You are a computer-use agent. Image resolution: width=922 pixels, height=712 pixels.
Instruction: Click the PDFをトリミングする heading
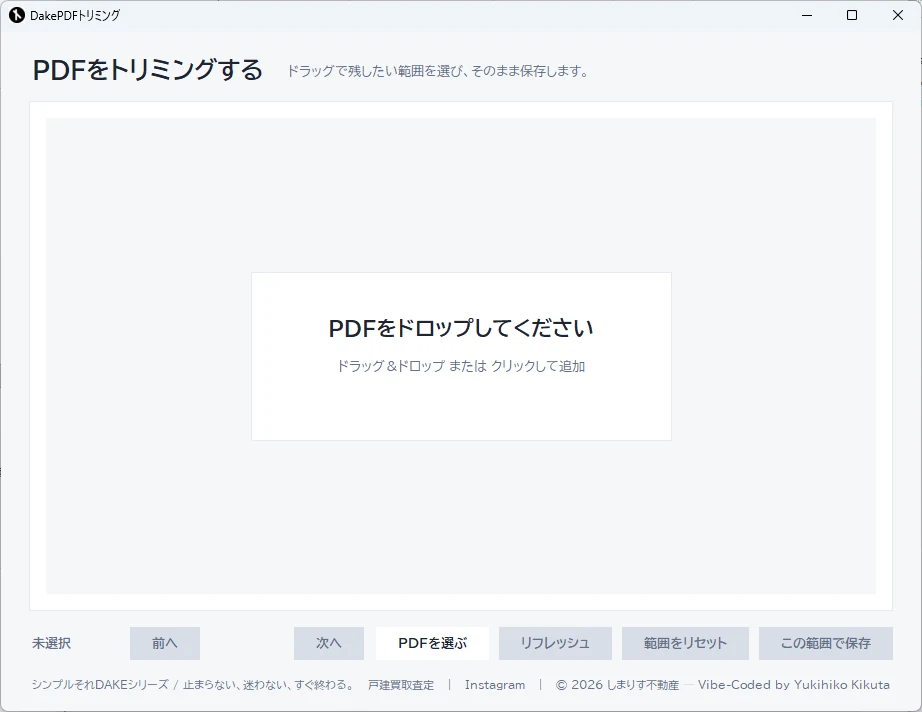click(148, 70)
